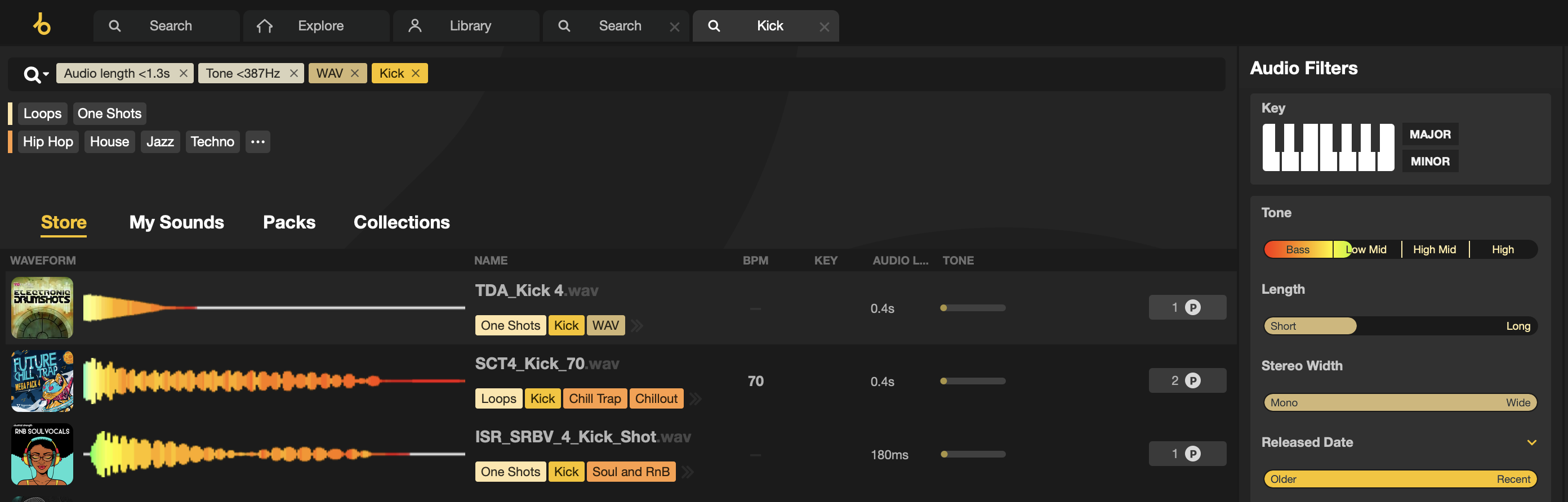Viewport: 1568px width, 502px height.
Task: Click Future Chill Trap pack thumbnail
Action: pos(42,381)
